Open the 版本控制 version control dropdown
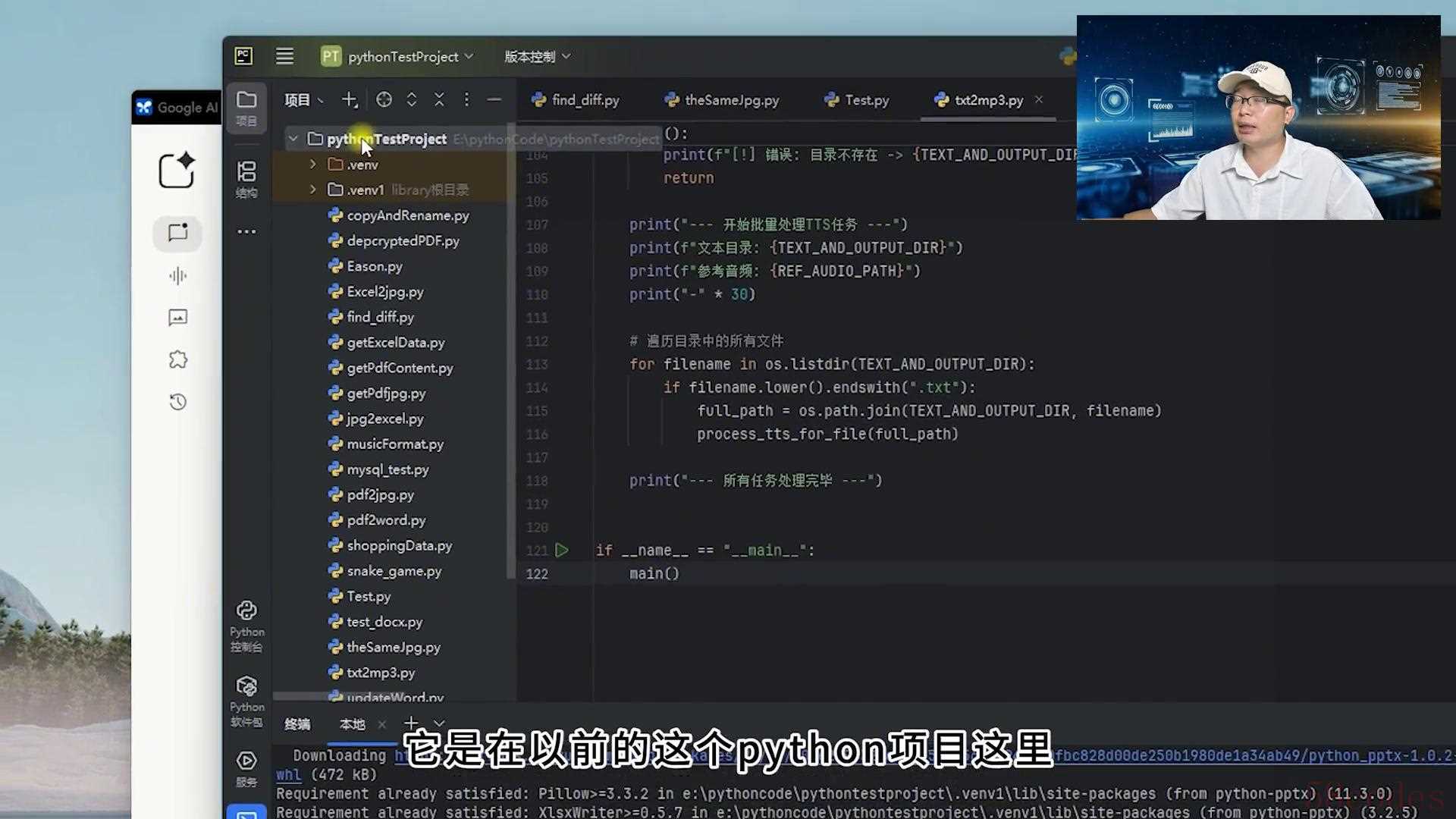The width and height of the screenshot is (1456, 819). coord(537,56)
